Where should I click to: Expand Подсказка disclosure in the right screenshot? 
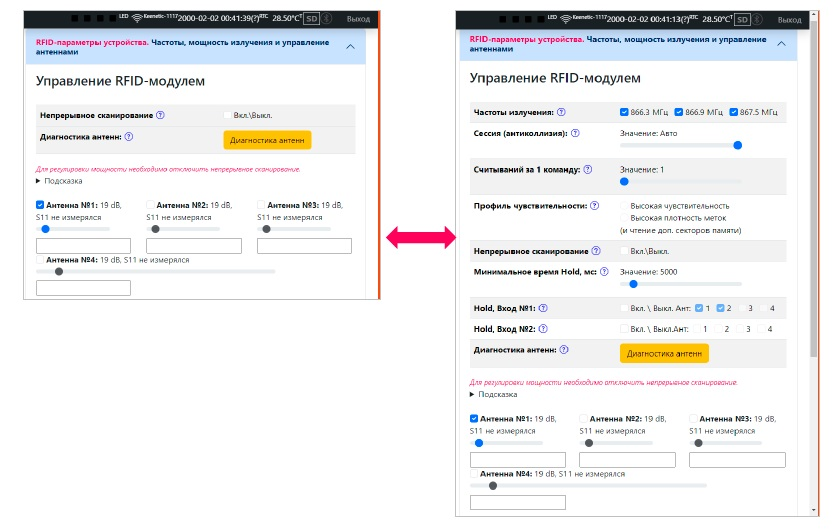(493, 394)
